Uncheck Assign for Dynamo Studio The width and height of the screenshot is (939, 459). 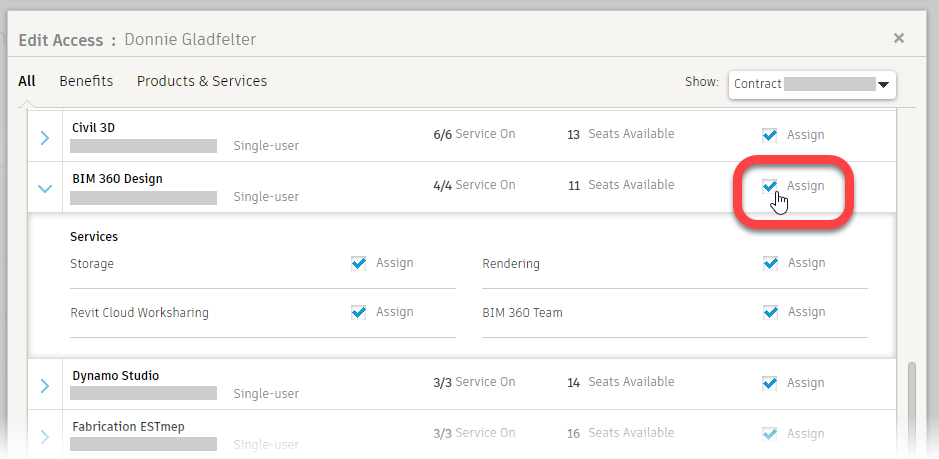770,383
